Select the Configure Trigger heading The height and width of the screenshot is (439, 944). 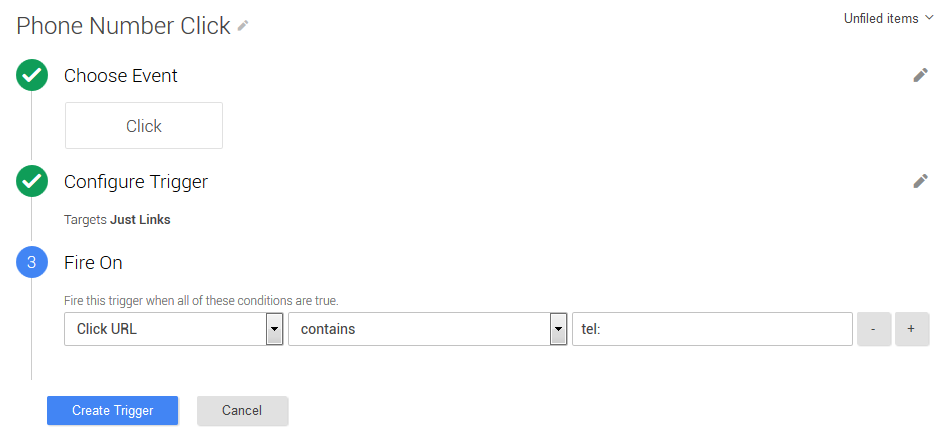[x=136, y=182]
